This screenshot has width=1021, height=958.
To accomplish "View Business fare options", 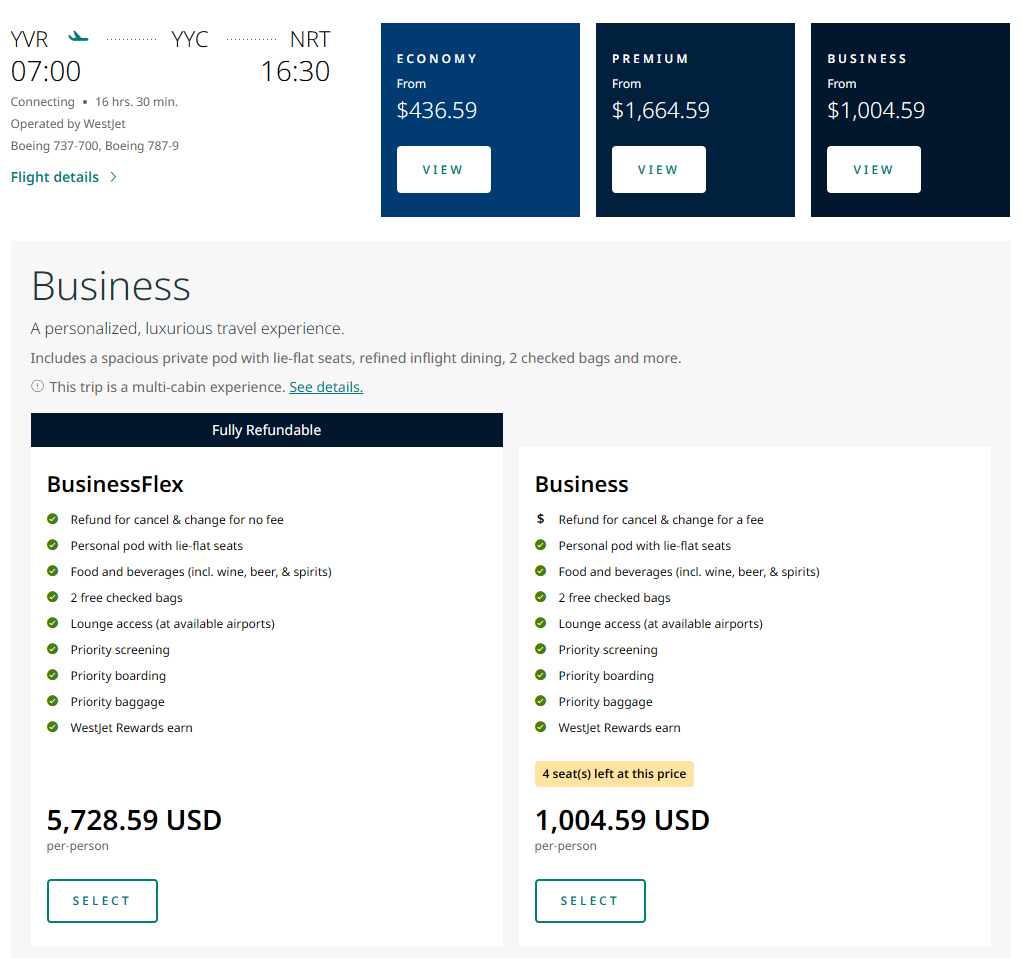I will (873, 169).
